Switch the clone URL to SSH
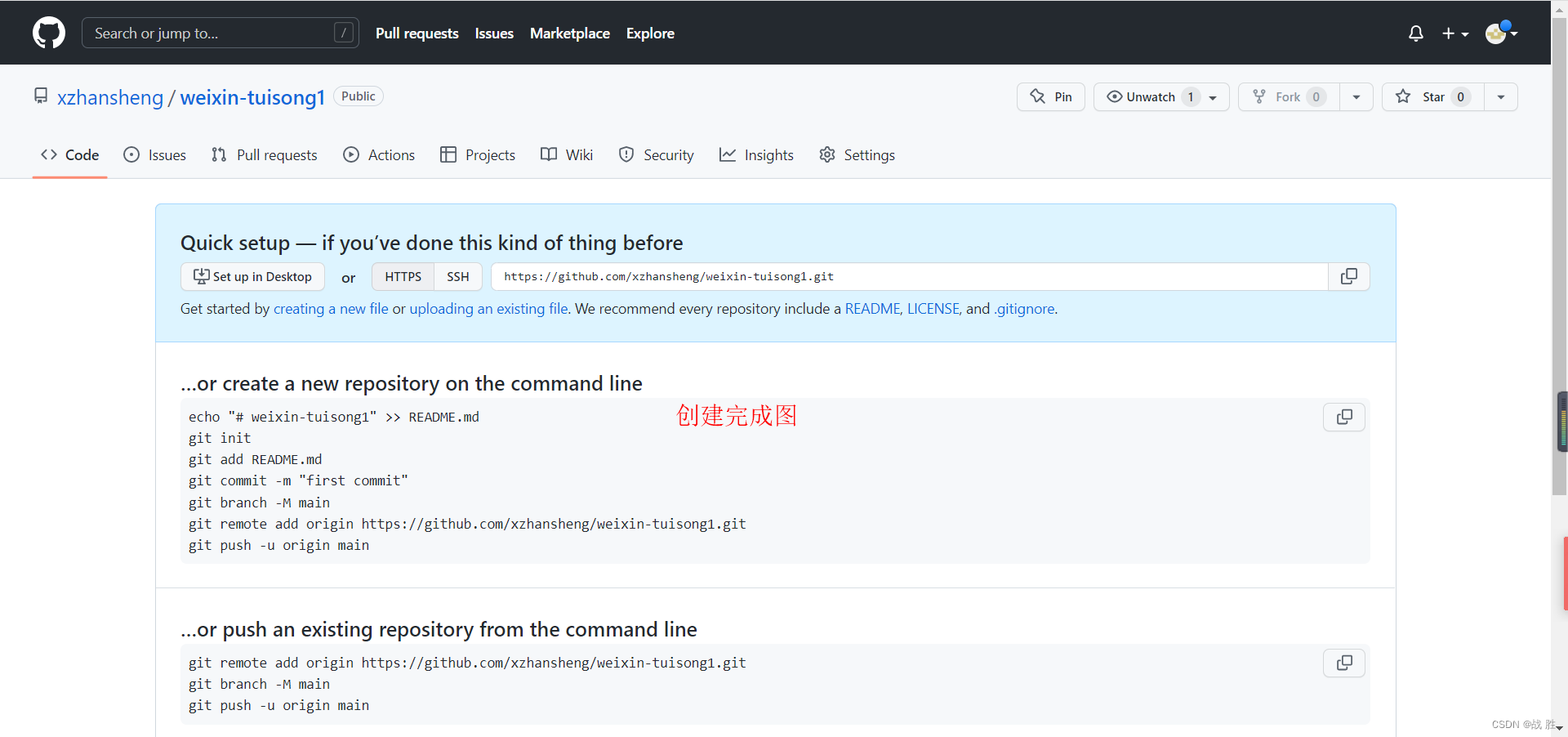This screenshot has width=1568, height=737. pos(458,276)
